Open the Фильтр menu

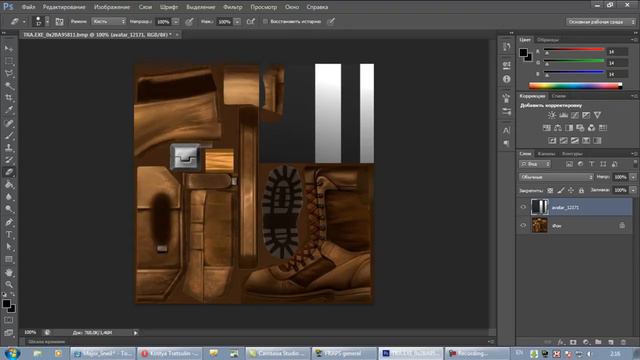[x=233, y=7]
